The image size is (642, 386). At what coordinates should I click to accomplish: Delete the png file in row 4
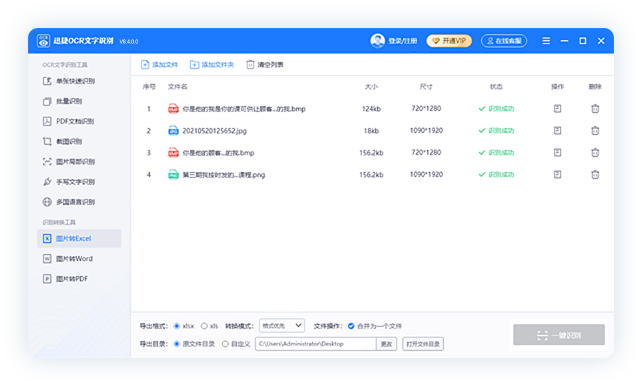click(x=595, y=174)
